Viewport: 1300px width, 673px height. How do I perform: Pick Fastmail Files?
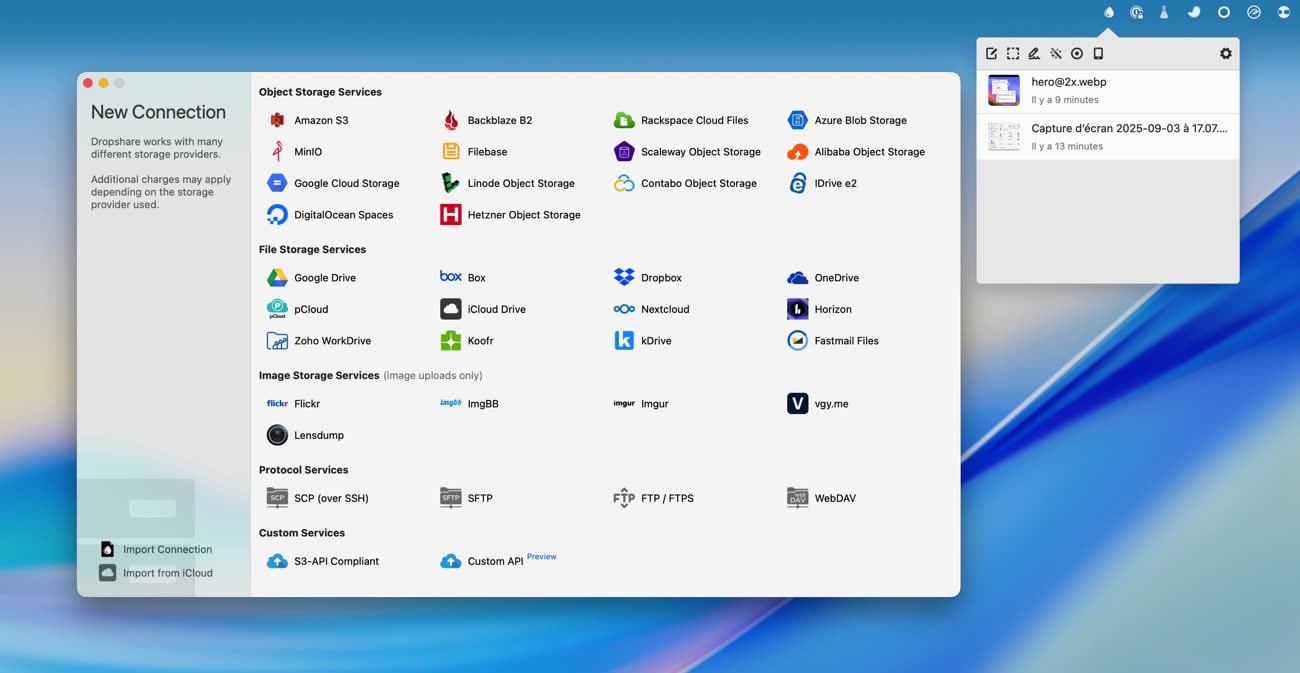coord(833,341)
